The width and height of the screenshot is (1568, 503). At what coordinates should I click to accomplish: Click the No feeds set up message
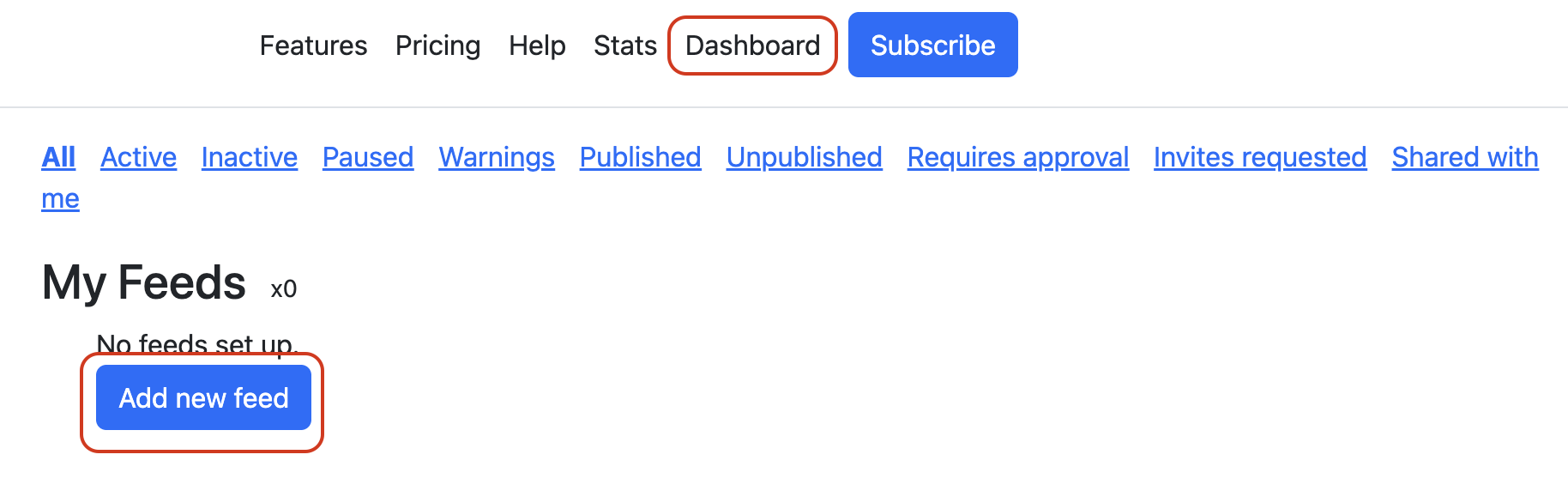[197, 345]
